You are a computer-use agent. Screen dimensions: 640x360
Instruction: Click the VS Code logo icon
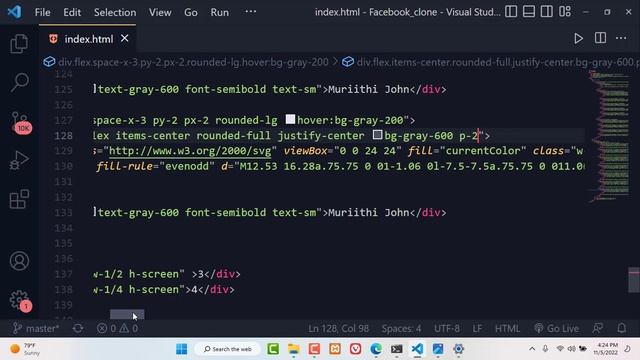point(15,12)
